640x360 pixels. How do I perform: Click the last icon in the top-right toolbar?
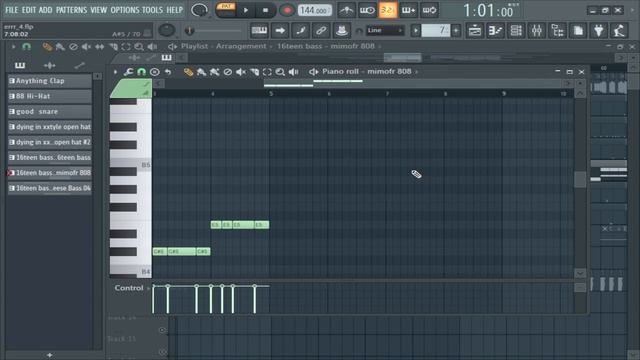619,30
